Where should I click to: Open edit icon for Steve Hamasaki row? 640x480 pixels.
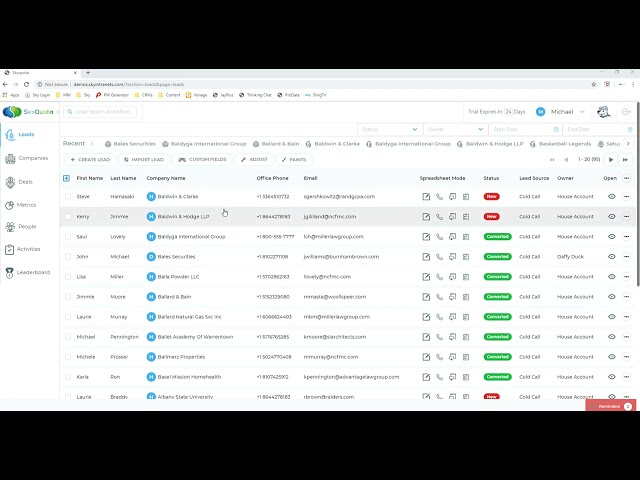426,197
